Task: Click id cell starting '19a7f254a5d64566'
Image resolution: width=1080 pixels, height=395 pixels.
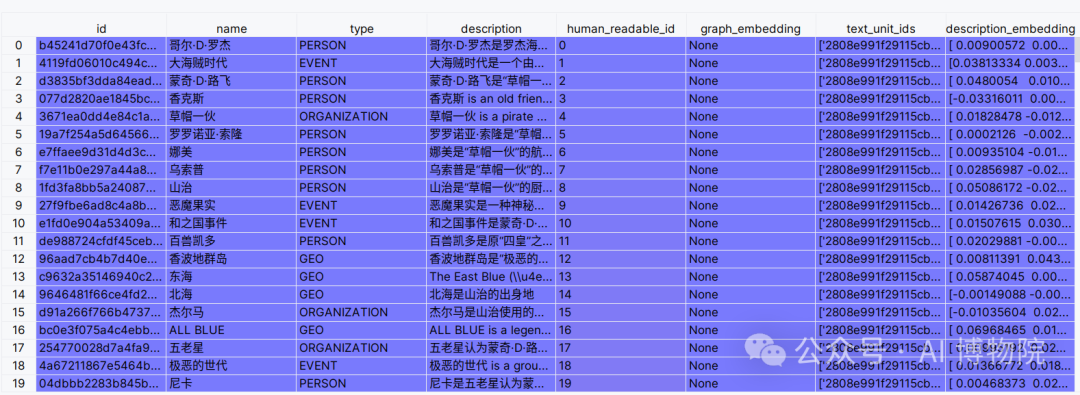Action: click(x=101, y=134)
